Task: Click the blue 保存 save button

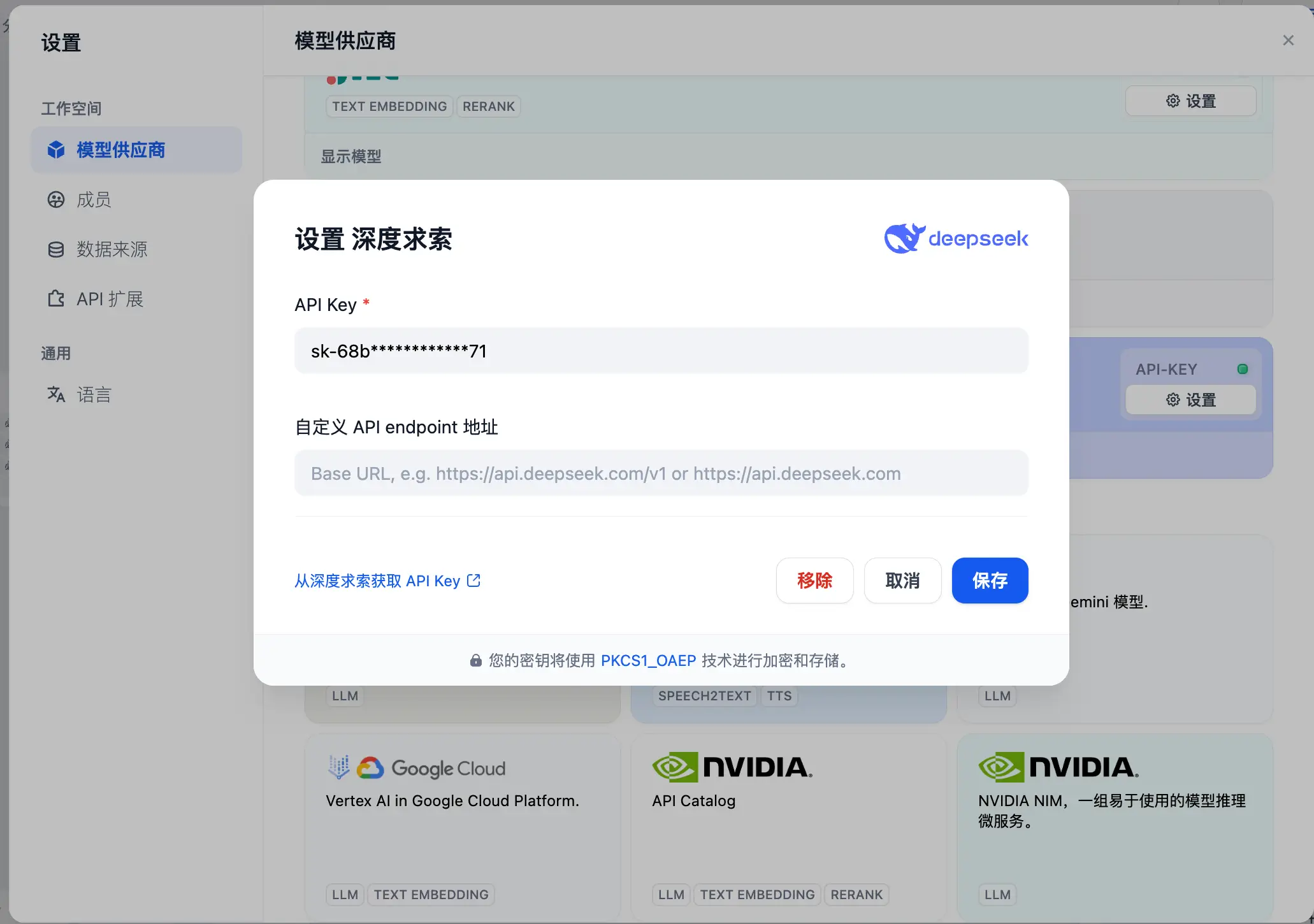Action: pyautogui.click(x=990, y=581)
